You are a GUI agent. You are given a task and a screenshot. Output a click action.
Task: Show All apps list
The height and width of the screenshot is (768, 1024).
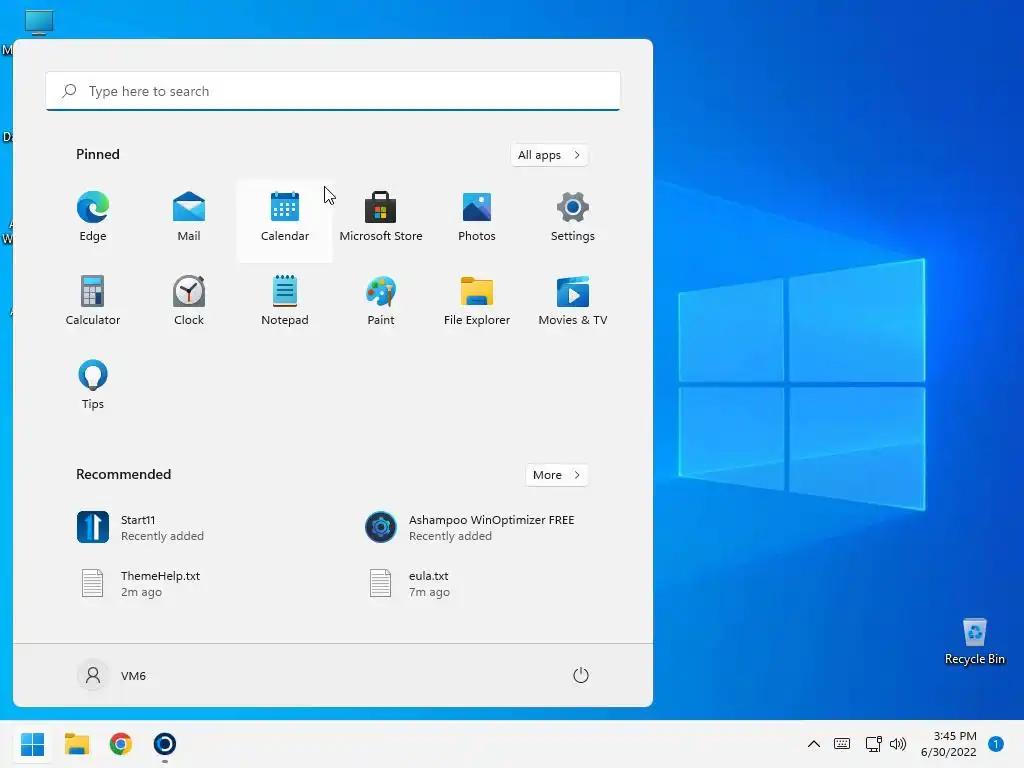(x=549, y=155)
